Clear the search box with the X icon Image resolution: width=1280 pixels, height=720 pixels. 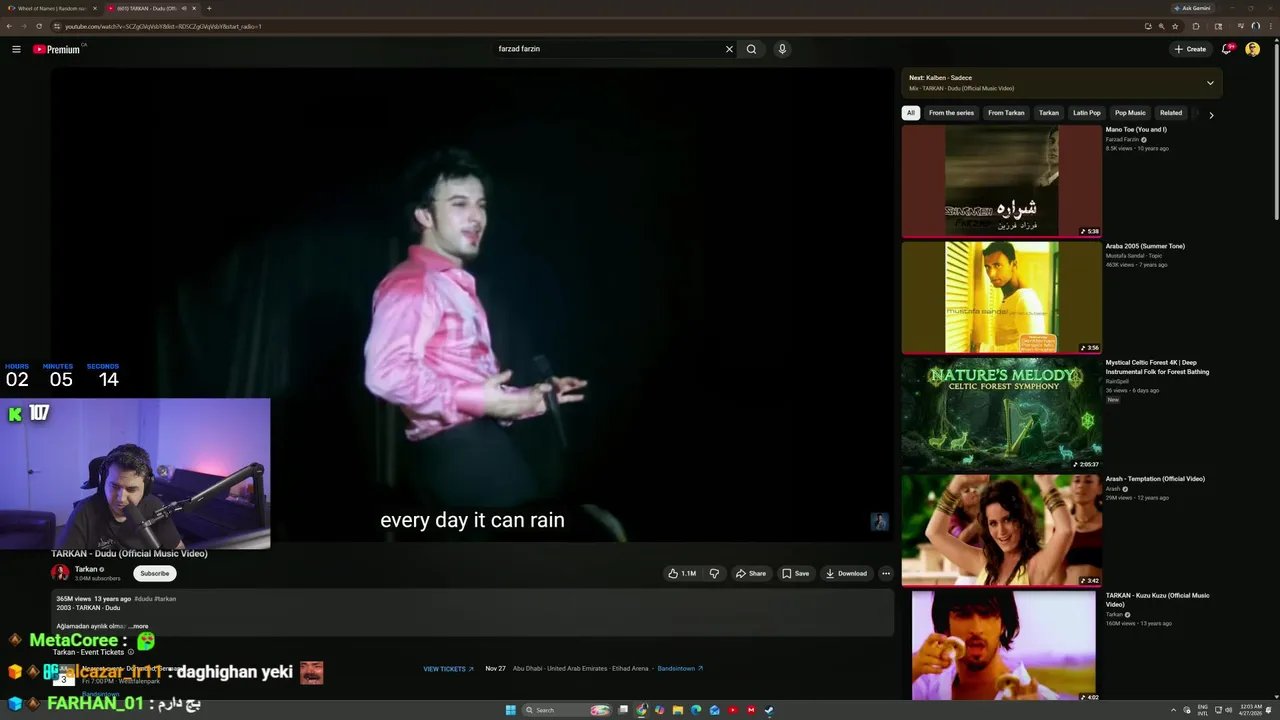point(729,49)
